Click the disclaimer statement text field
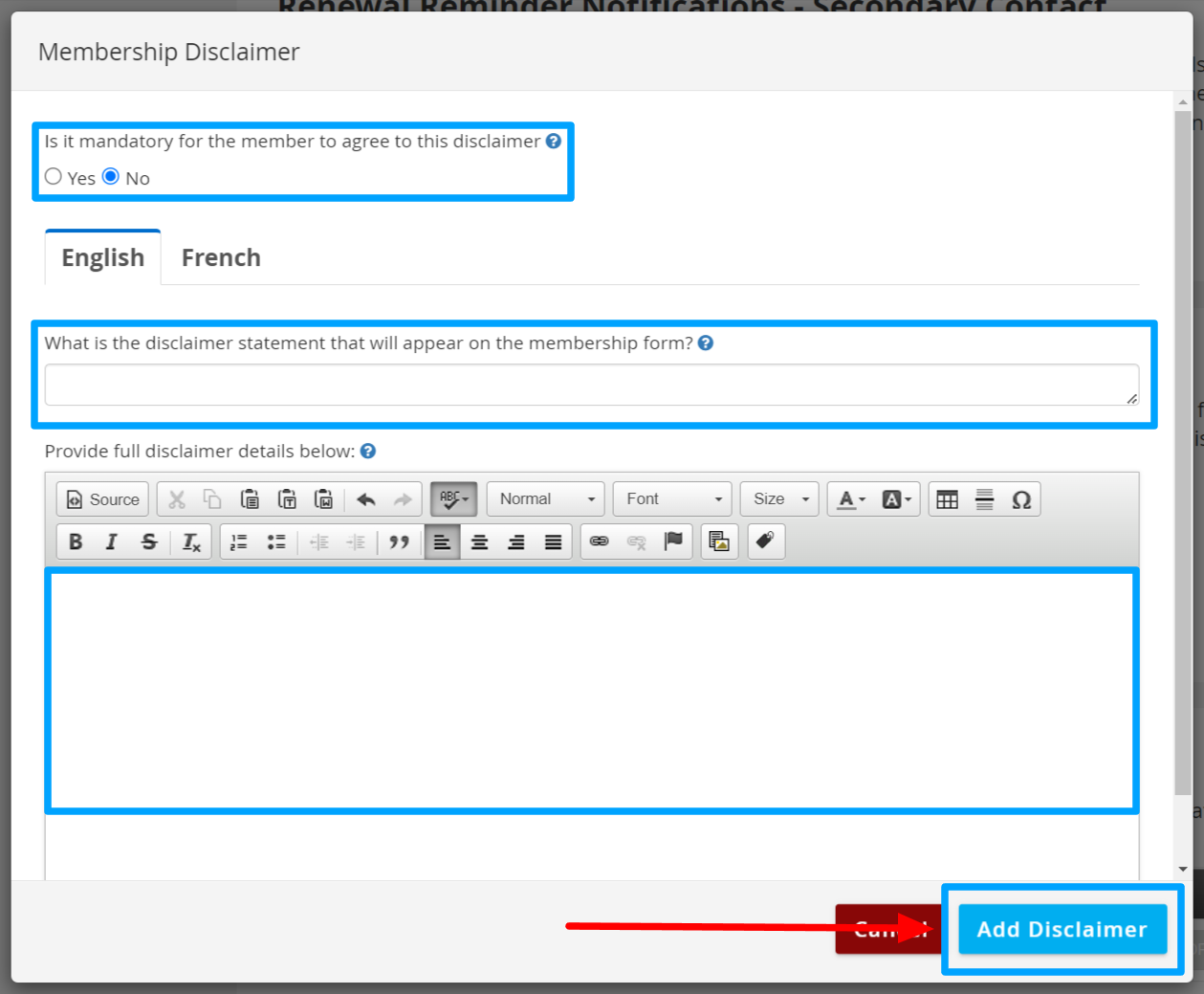This screenshot has width=1204, height=994. pyautogui.click(x=592, y=385)
